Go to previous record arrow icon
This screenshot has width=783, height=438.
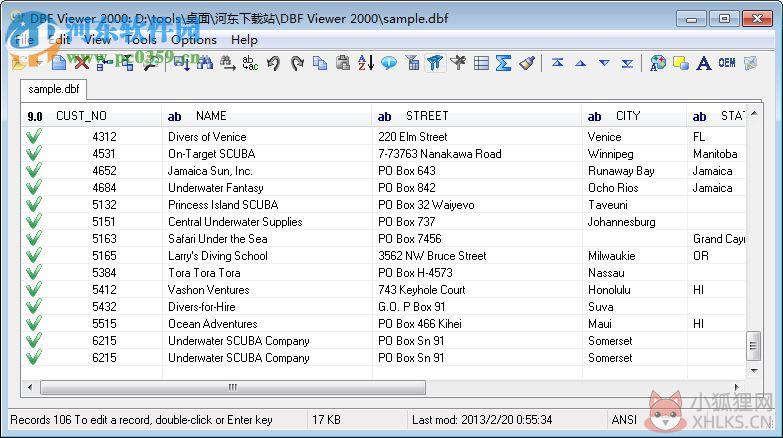580,63
